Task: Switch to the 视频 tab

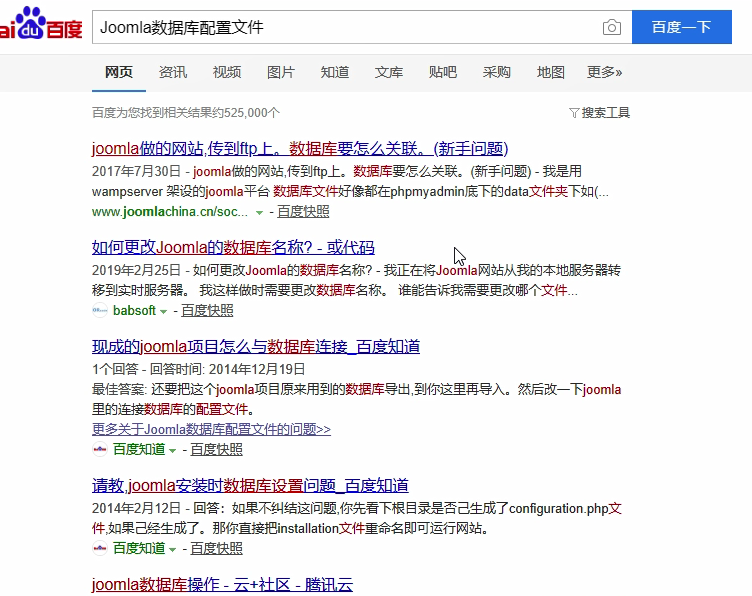Action: click(x=227, y=72)
